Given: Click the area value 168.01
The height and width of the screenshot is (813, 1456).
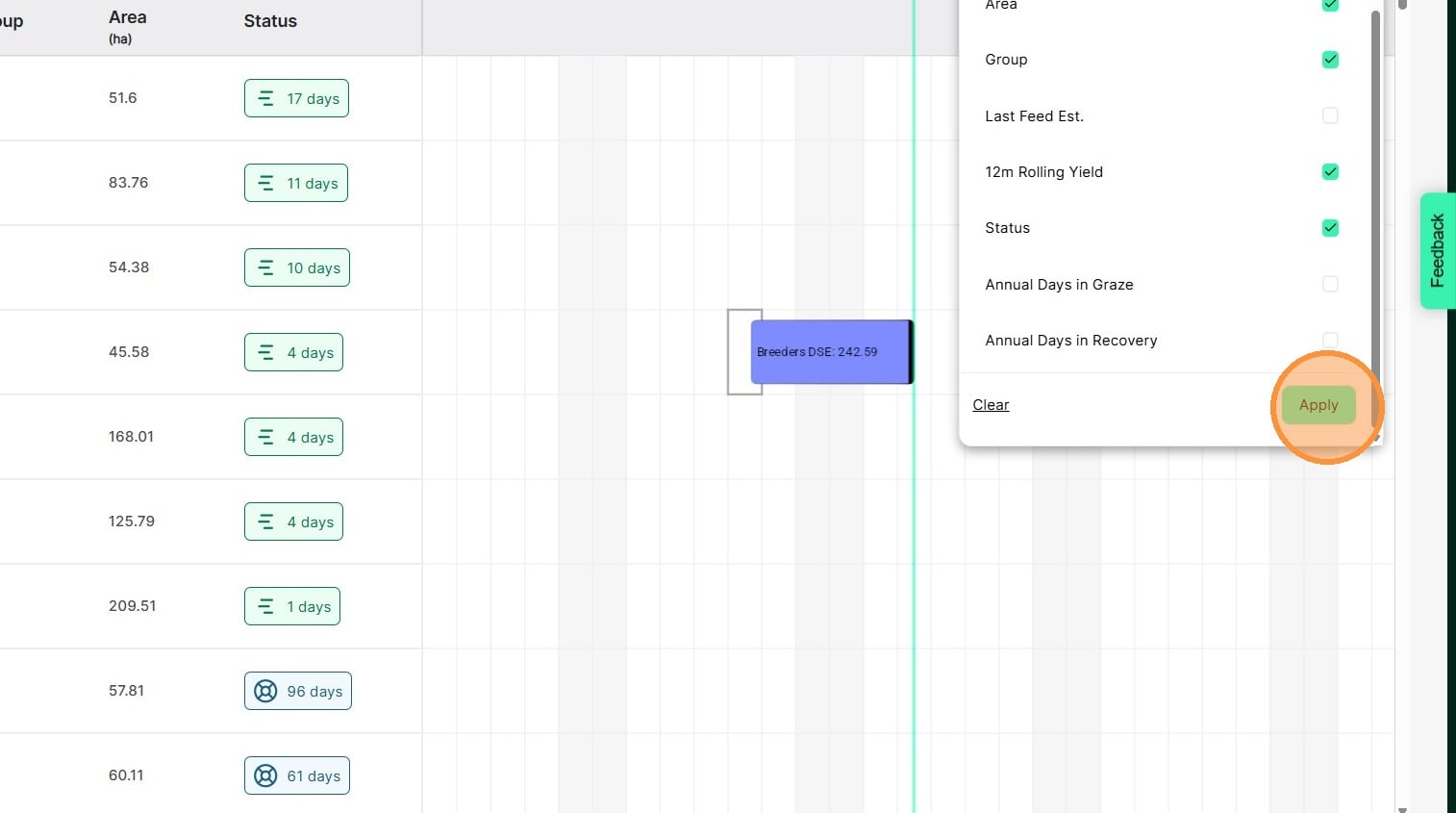Looking at the screenshot, I should pos(132,437).
